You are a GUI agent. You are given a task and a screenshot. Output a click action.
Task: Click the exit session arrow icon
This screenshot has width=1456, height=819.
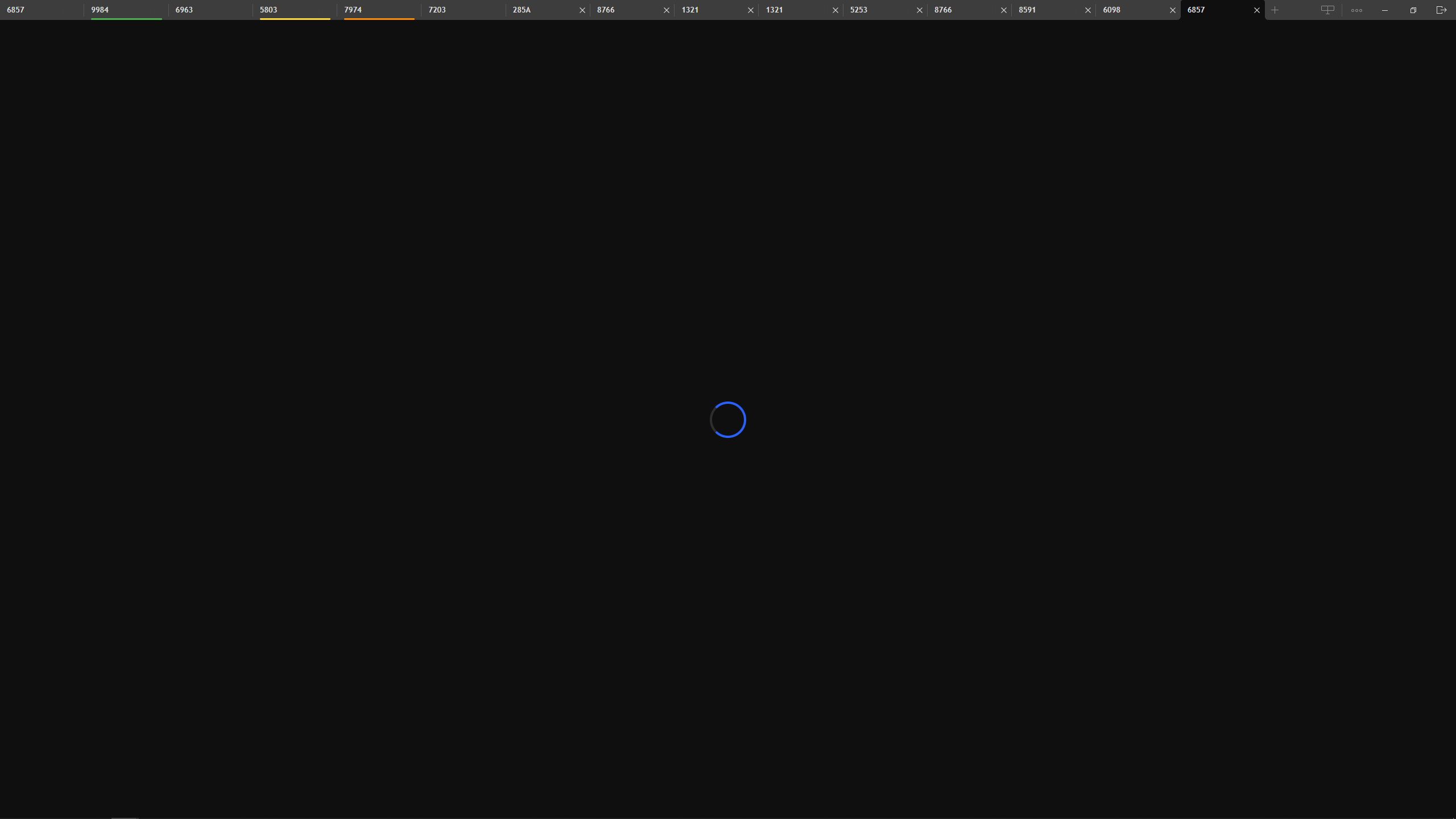(x=1441, y=10)
